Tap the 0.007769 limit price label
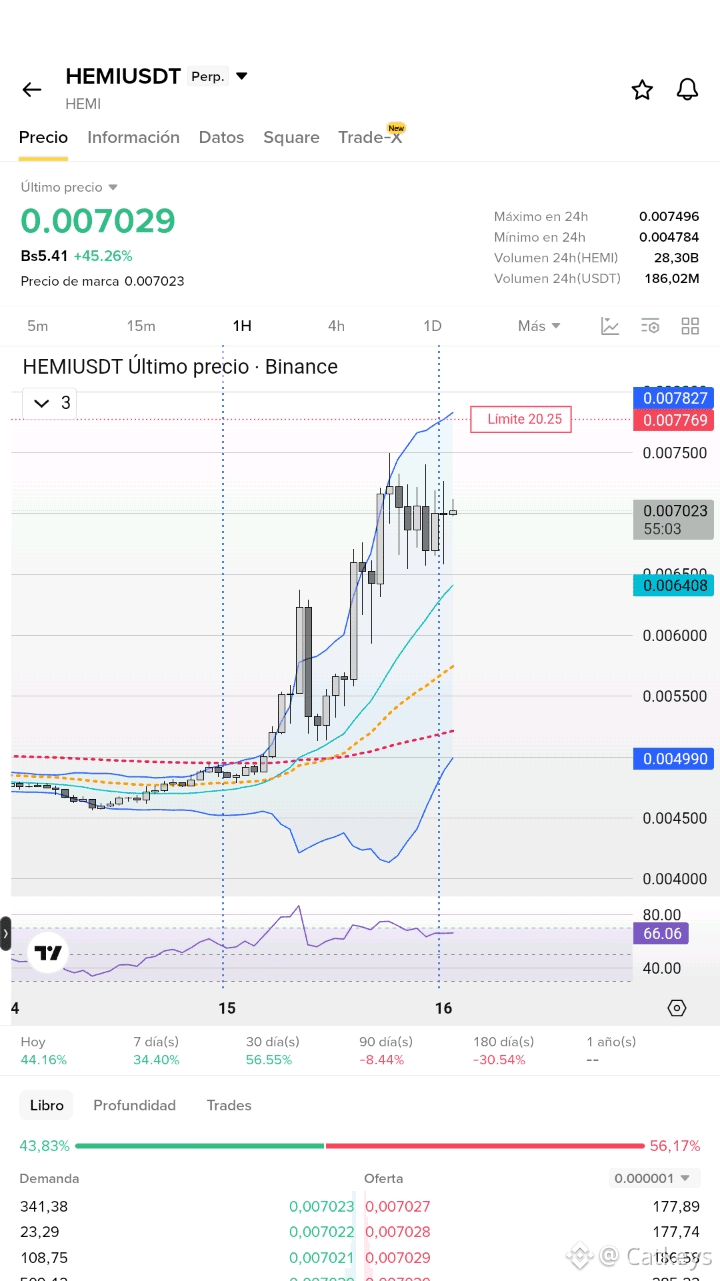The width and height of the screenshot is (720, 1281). pos(672,420)
